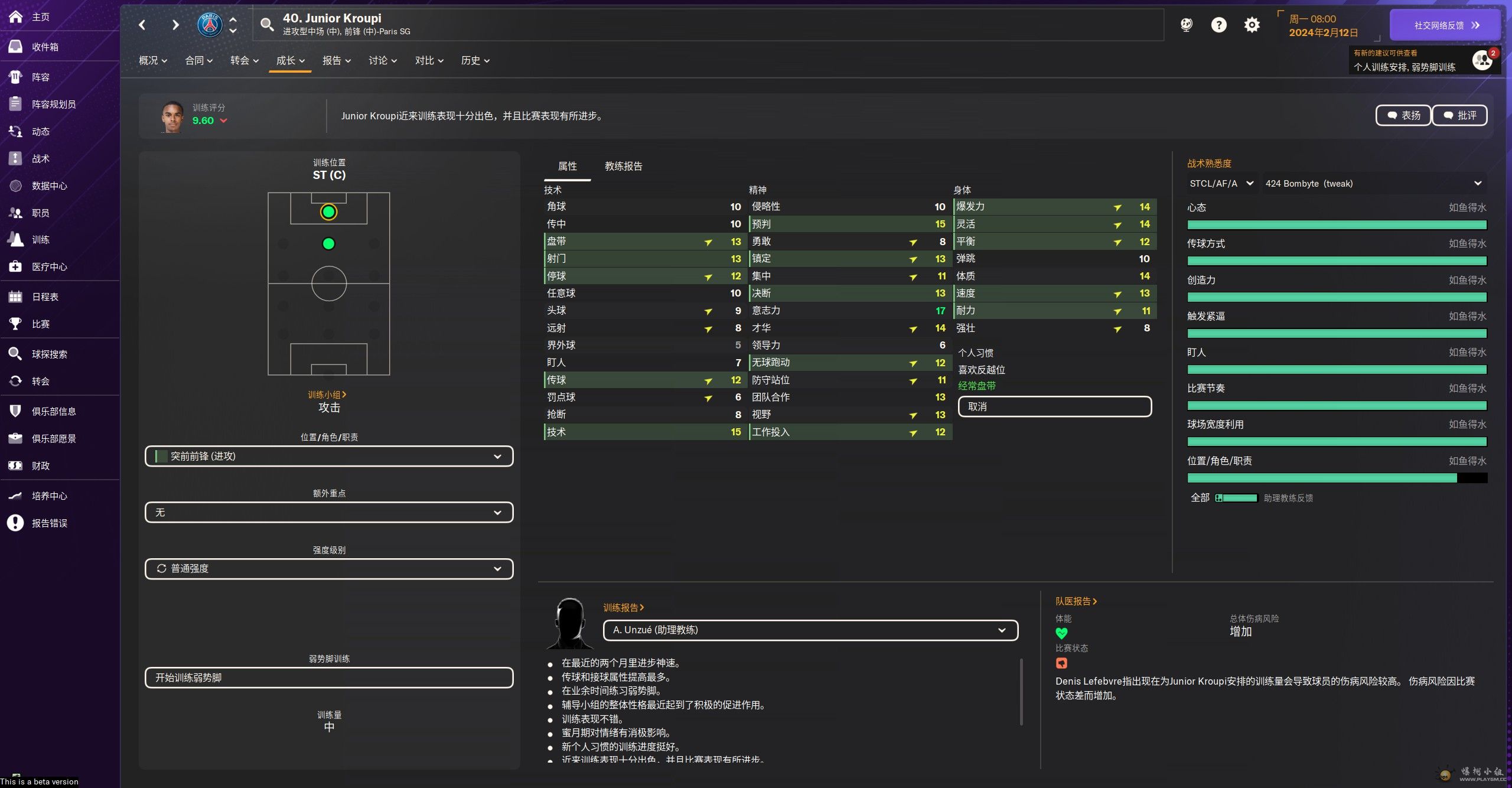The height and width of the screenshot is (788, 1512).
Task: Expand the 历史 history menu
Action: click(x=475, y=60)
